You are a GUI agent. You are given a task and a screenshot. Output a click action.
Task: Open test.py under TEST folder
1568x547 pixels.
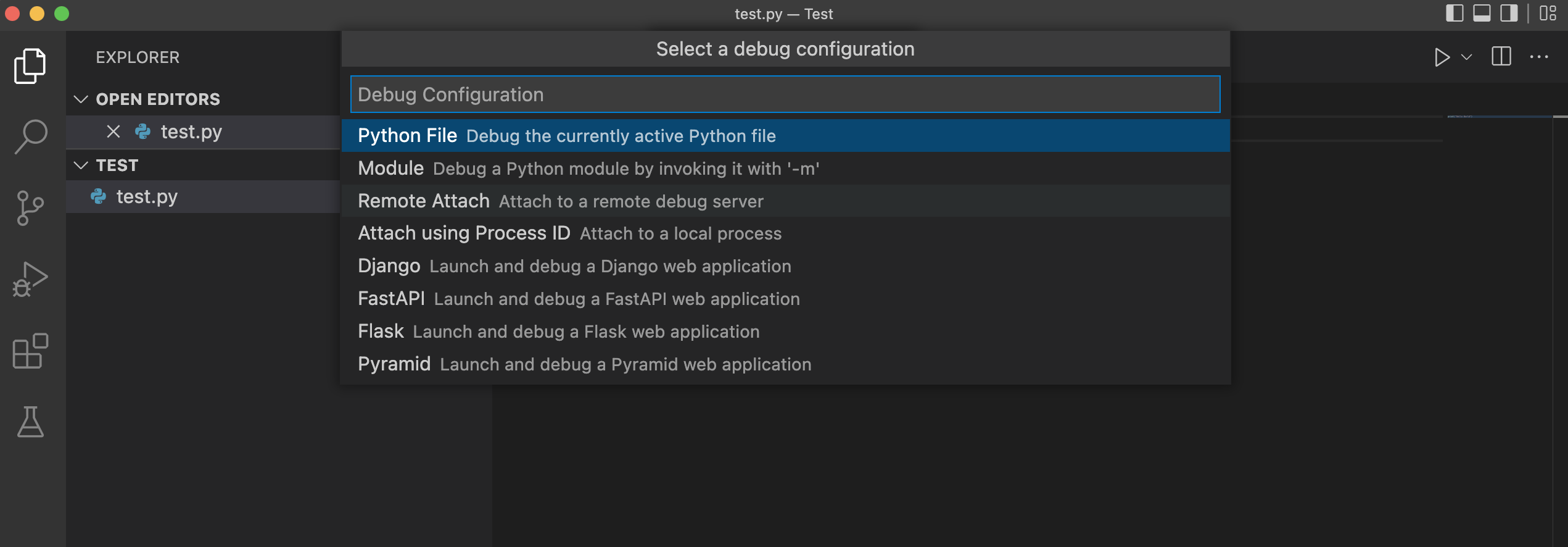(x=147, y=197)
